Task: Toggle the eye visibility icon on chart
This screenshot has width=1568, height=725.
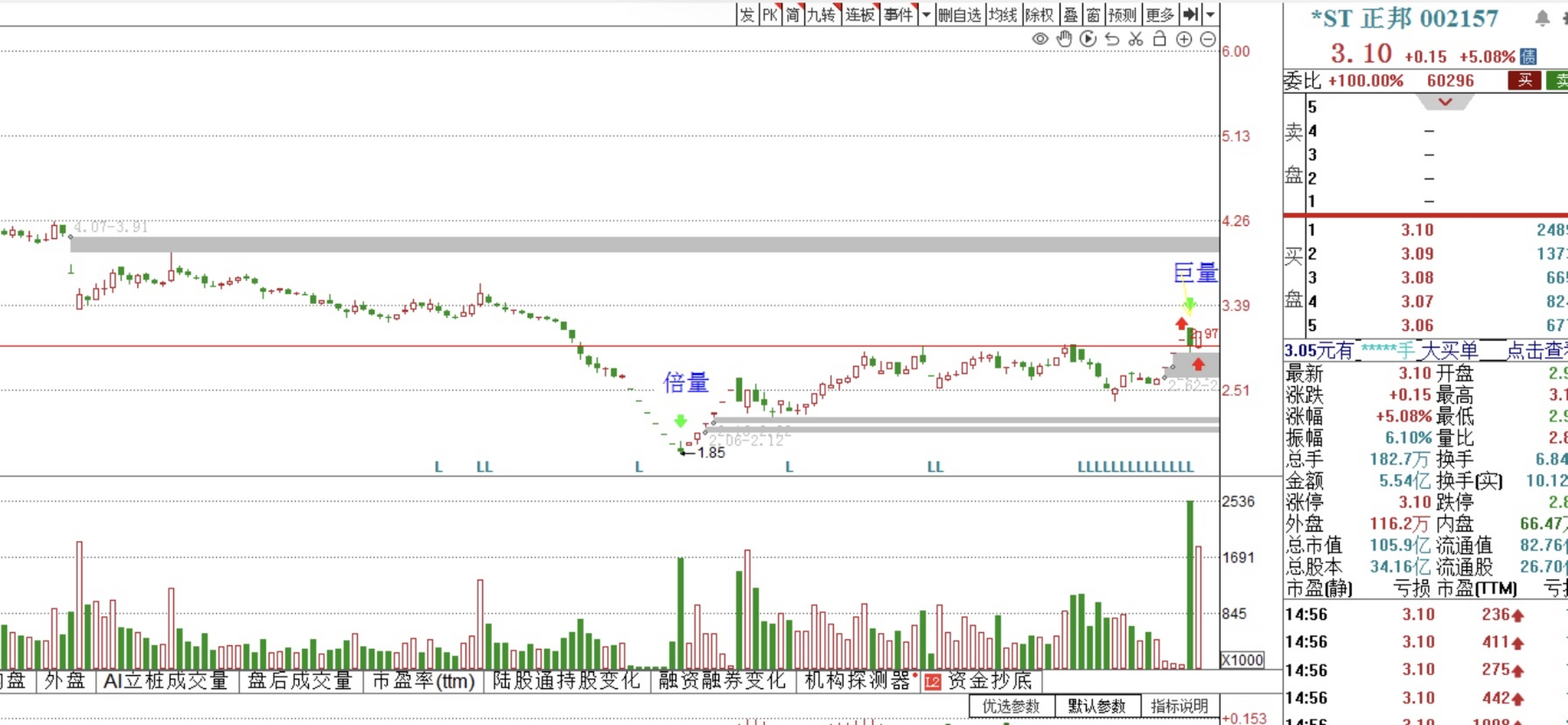Action: pyautogui.click(x=1040, y=40)
